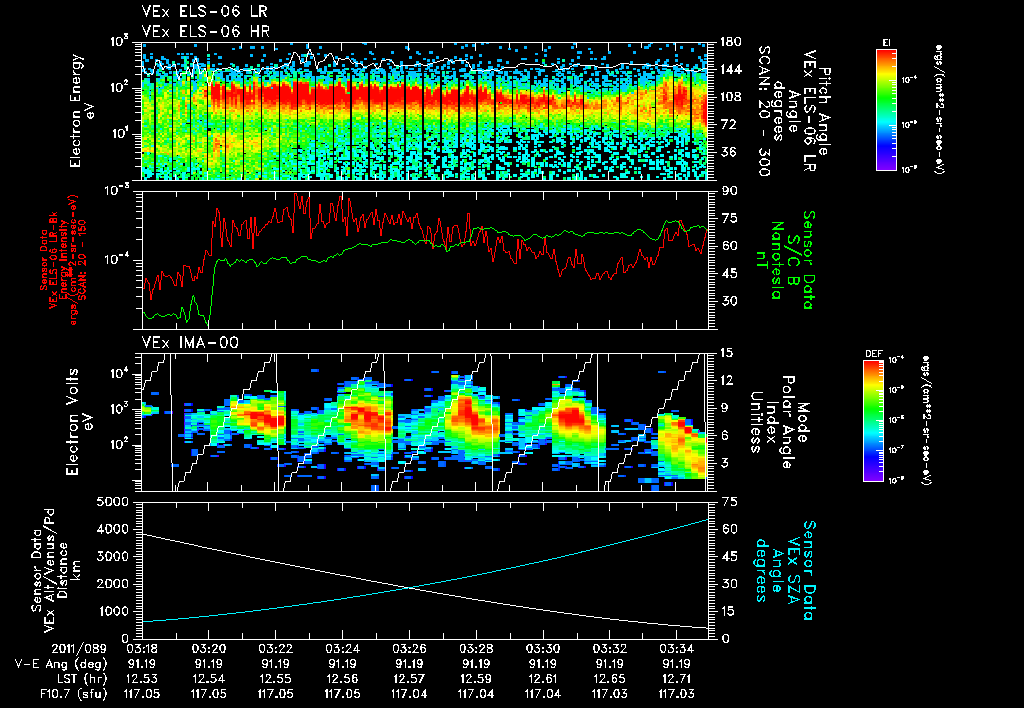
Task: Click the LST value 12.53
Action: (x=142, y=679)
